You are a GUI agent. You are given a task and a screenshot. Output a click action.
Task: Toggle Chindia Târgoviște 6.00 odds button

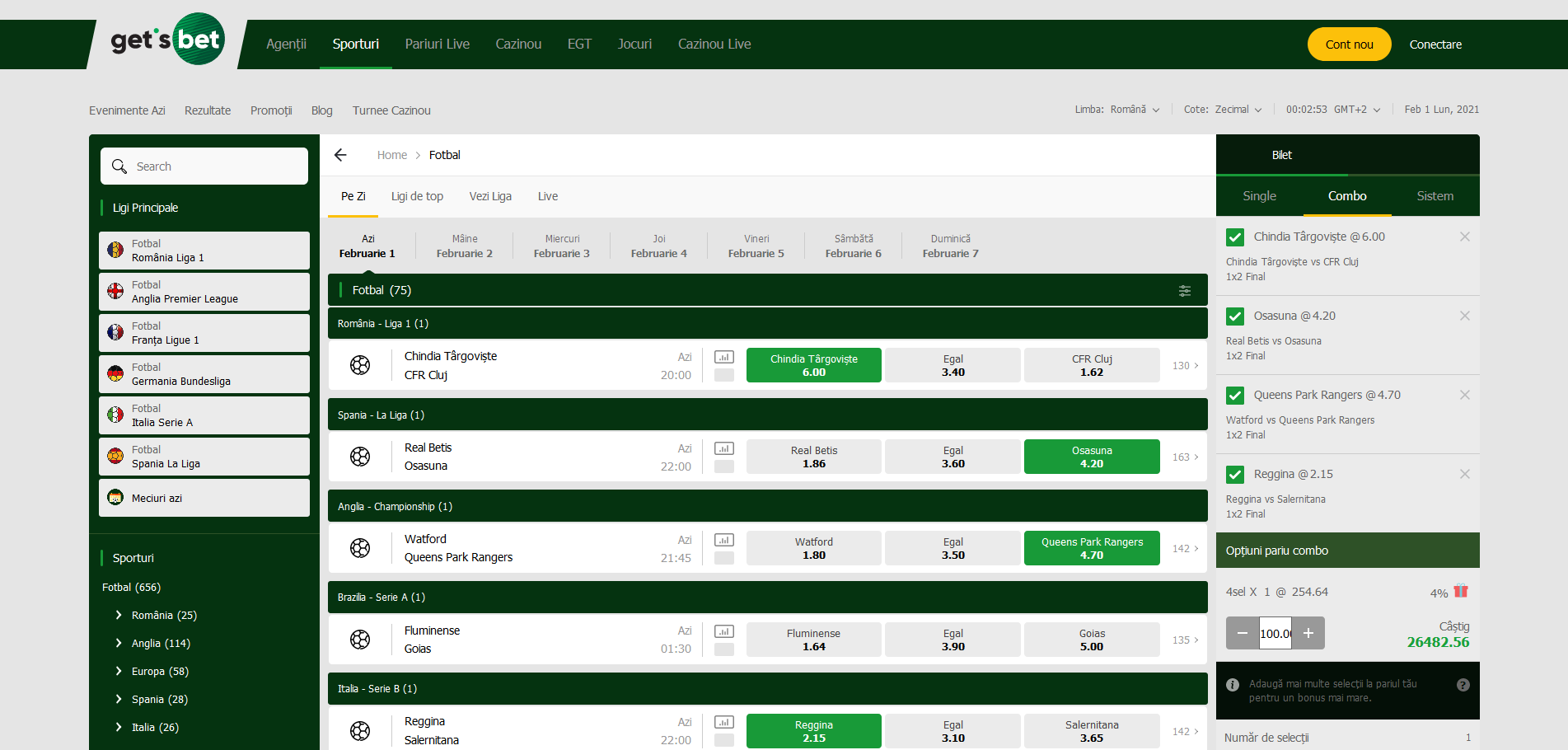coord(814,365)
